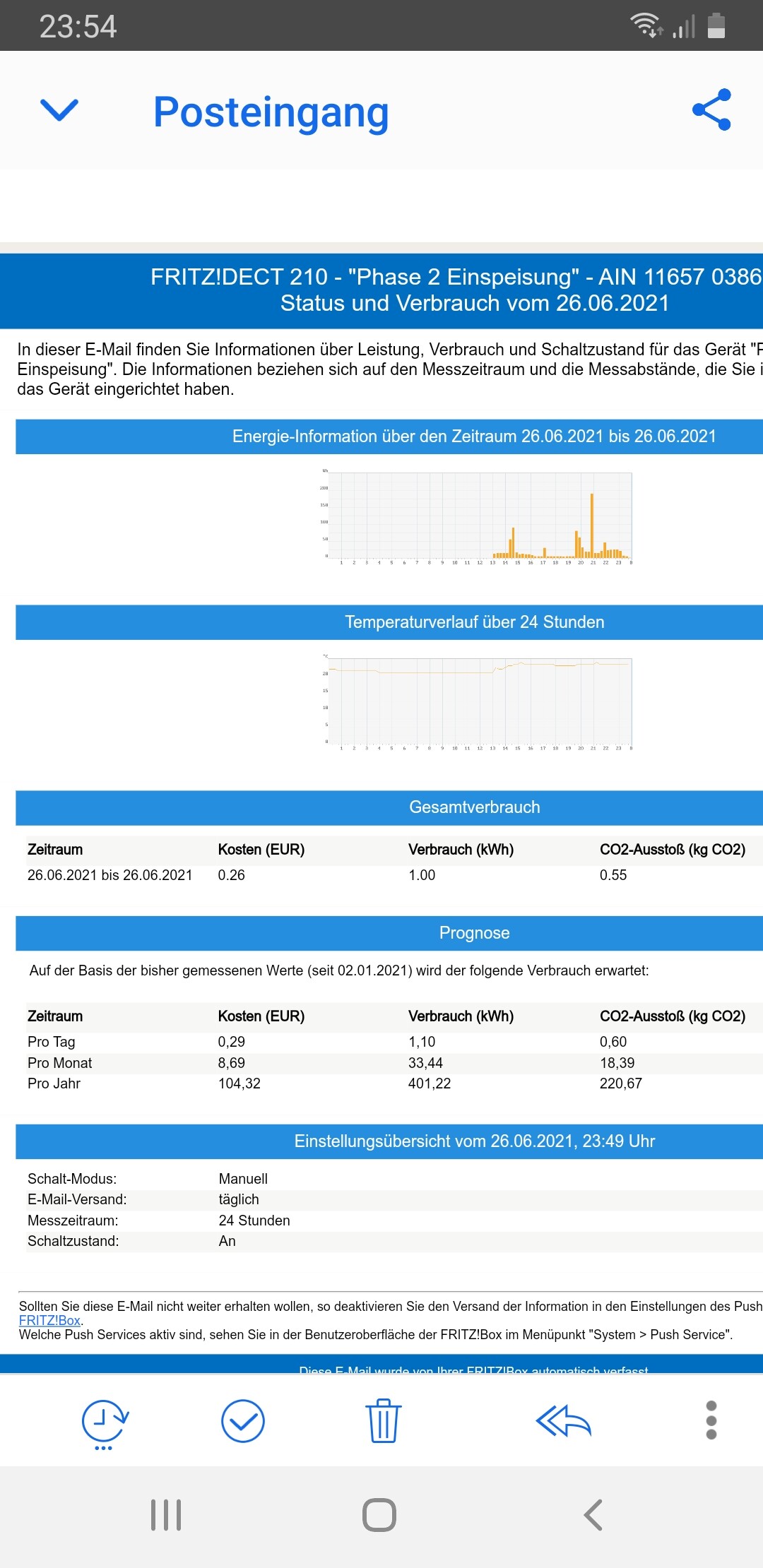Select Pro Jahr cost 104,32

[x=239, y=1083]
